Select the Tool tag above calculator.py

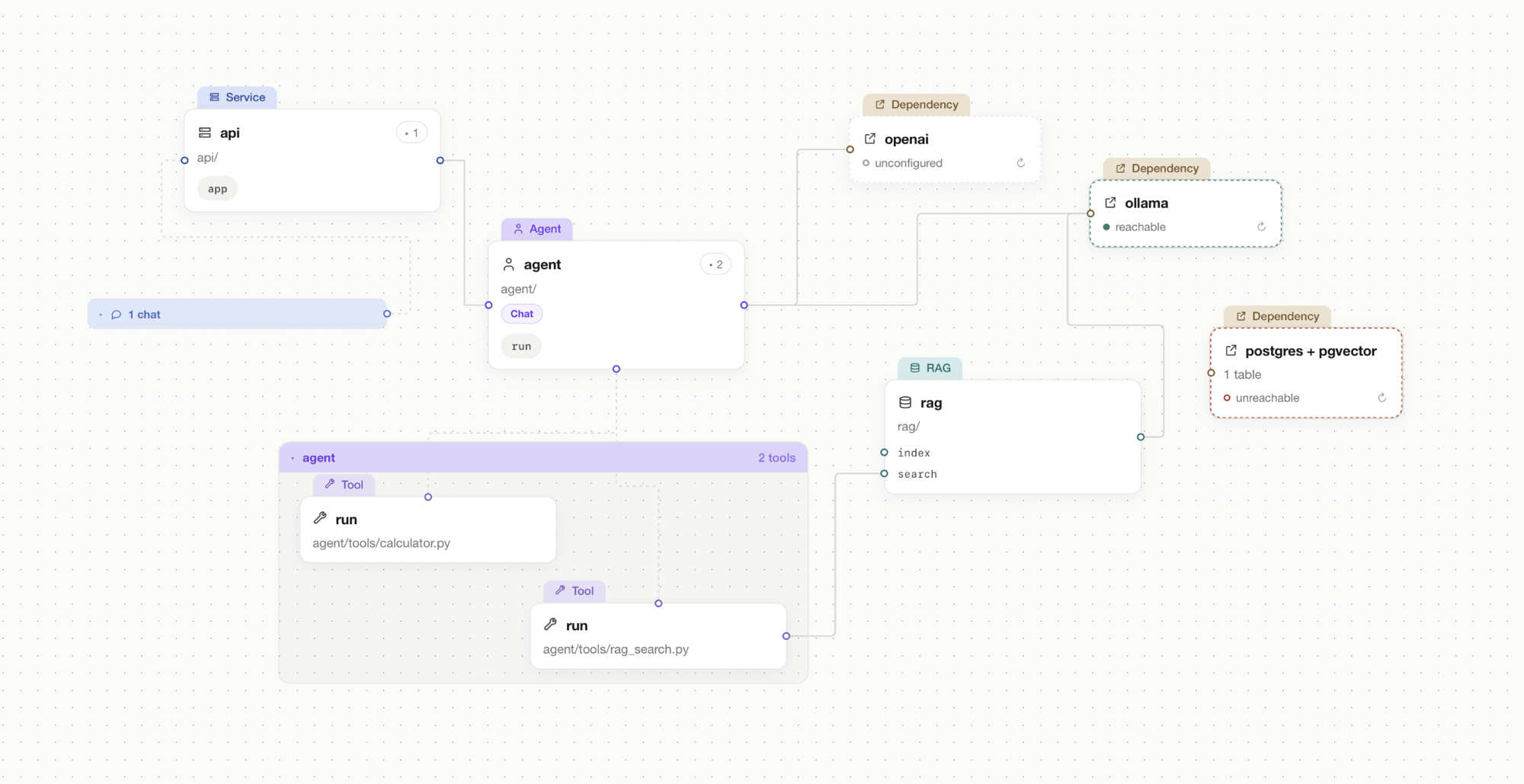click(x=344, y=485)
